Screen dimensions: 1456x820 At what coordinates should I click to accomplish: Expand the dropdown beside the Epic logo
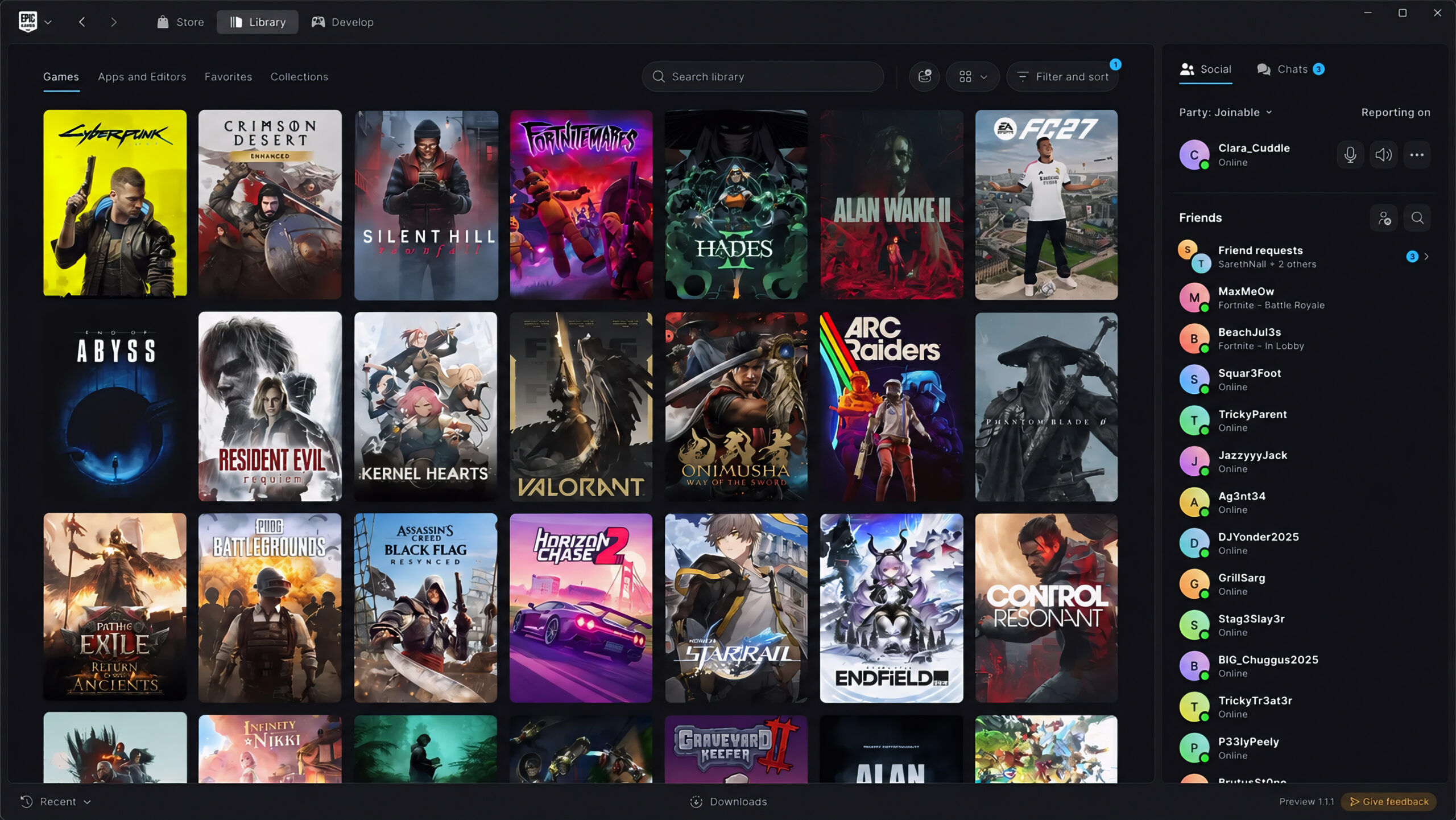[x=48, y=22]
